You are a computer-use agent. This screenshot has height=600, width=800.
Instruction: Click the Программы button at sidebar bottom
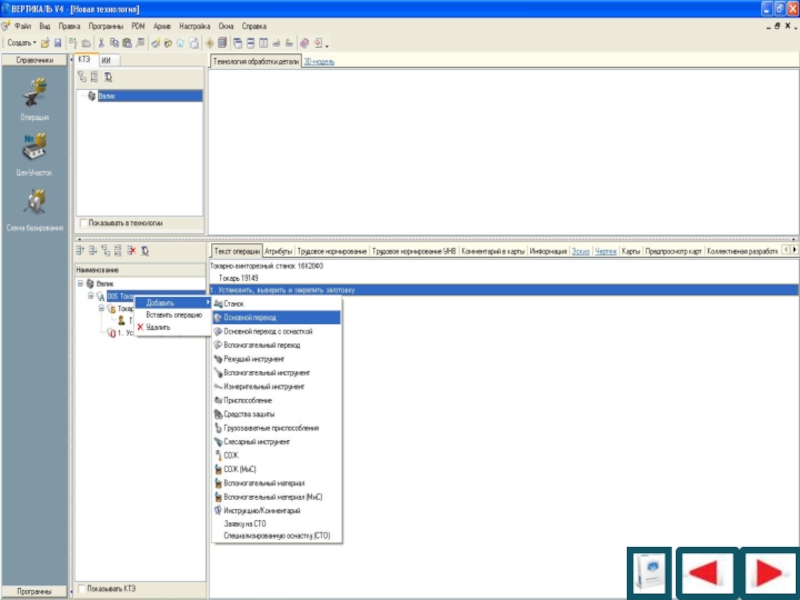34,589
